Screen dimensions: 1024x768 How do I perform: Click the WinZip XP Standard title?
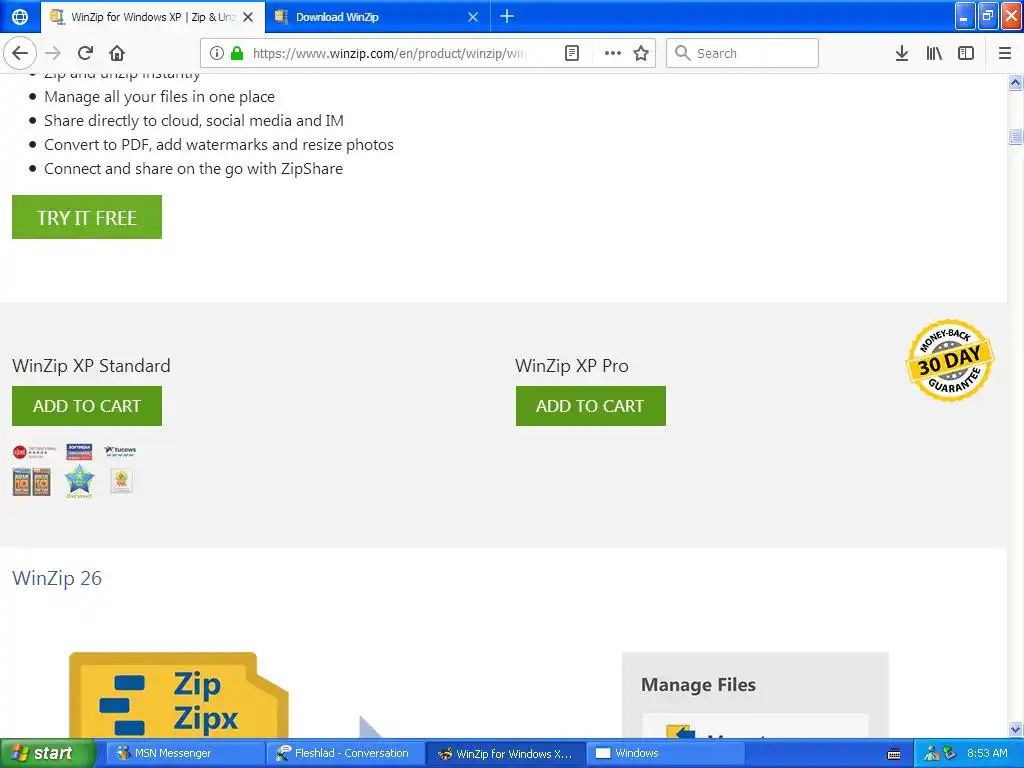click(x=91, y=366)
